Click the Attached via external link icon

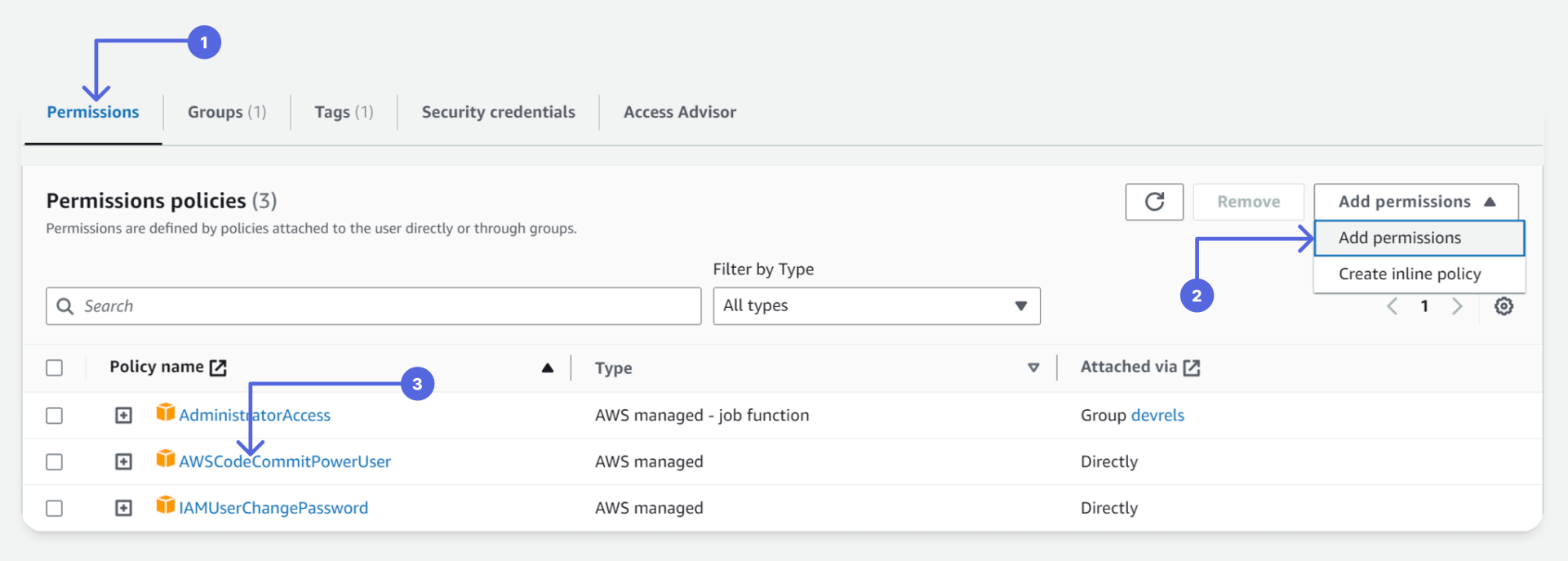click(x=1192, y=367)
